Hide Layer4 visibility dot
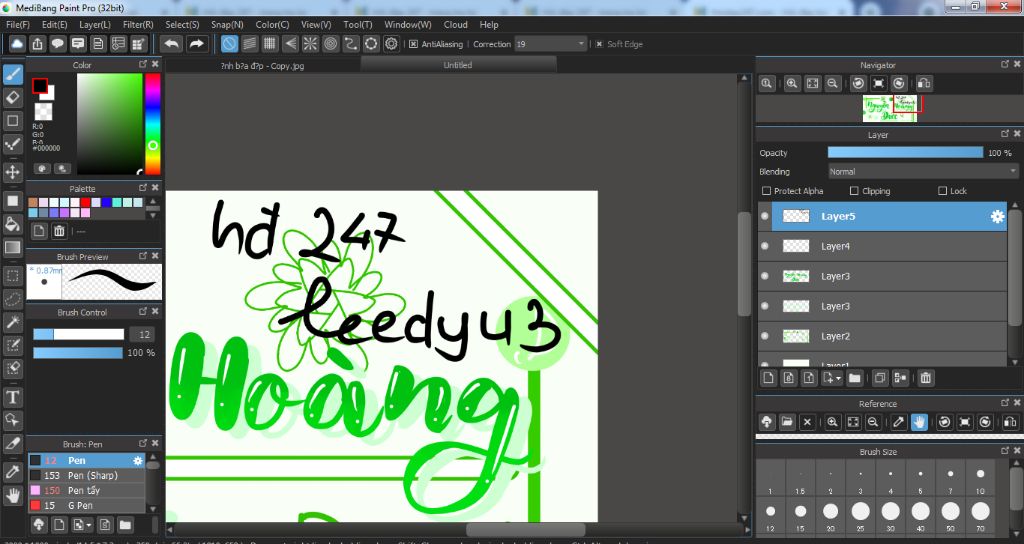Viewport: 1024px width, 544px height. tap(765, 246)
